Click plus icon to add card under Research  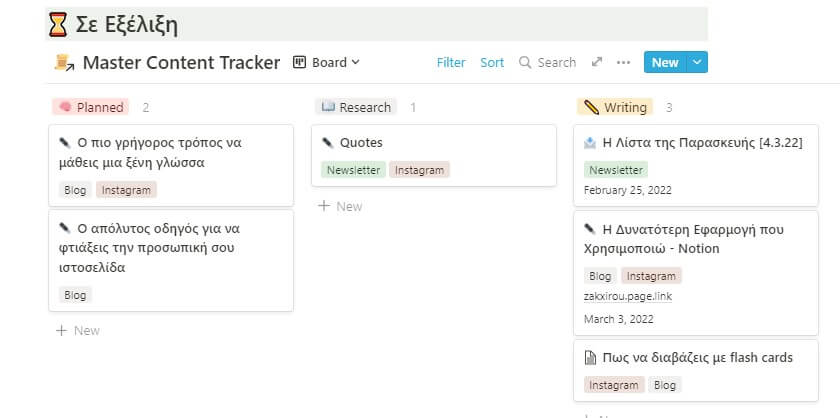pyautogui.click(x=324, y=206)
